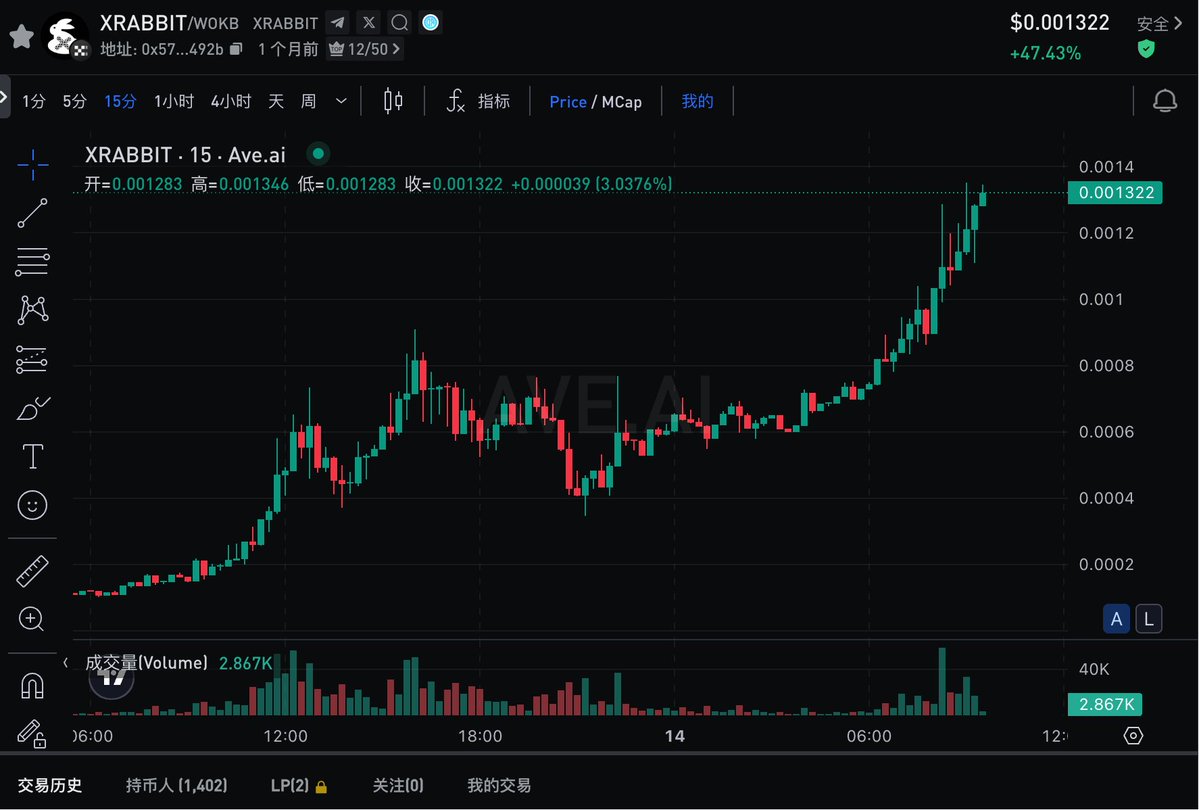Switch chart to MCap mode
Viewport: 1199px width, 810px height.
pos(622,102)
